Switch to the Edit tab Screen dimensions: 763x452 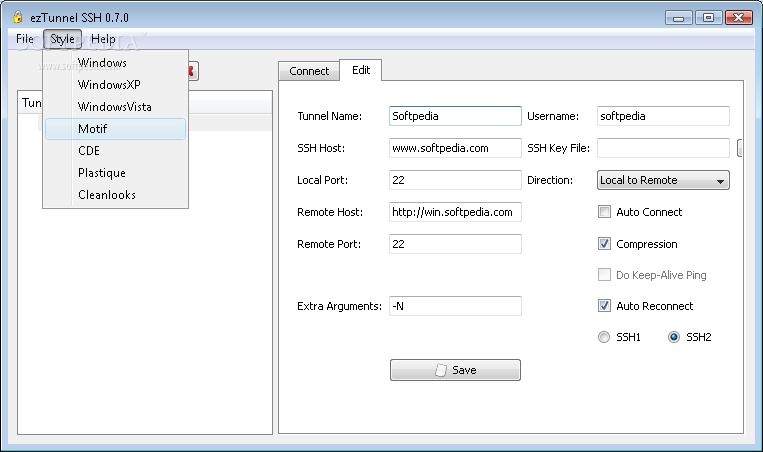[x=361, y=70]
